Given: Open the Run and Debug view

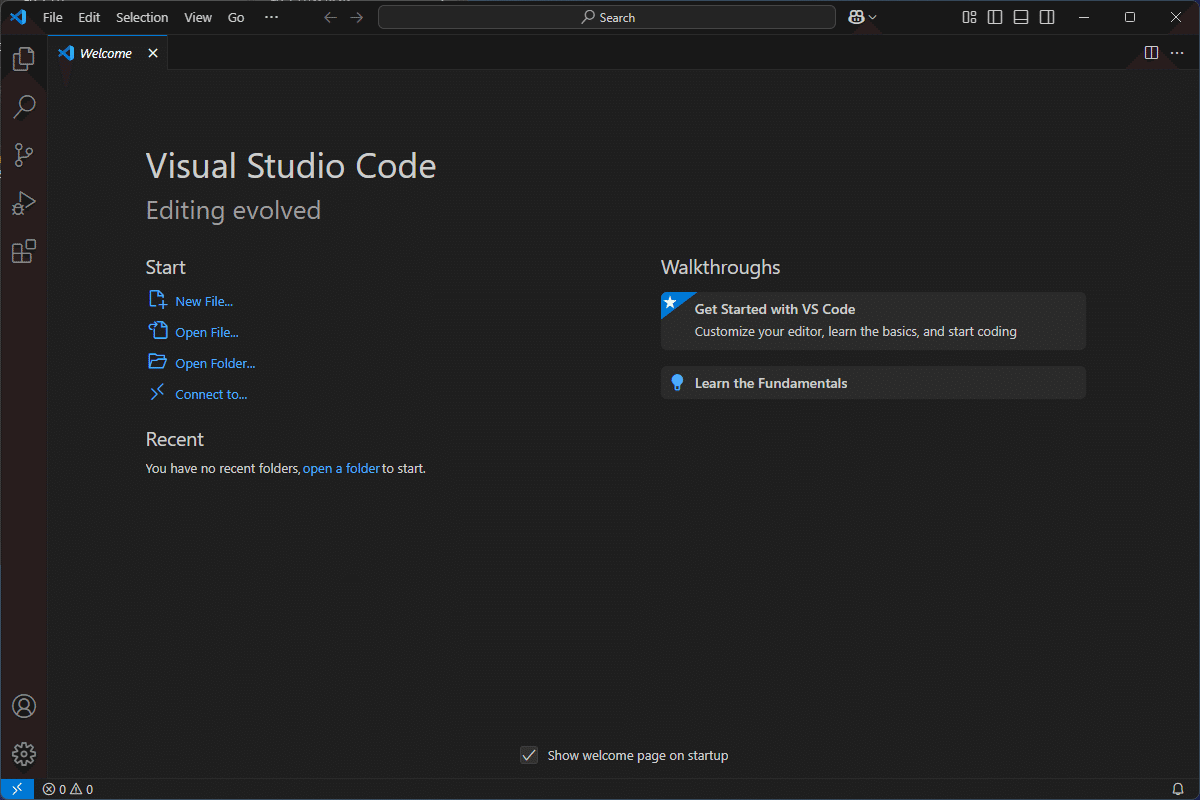Looking at the screenshot, I should (24, 203).
